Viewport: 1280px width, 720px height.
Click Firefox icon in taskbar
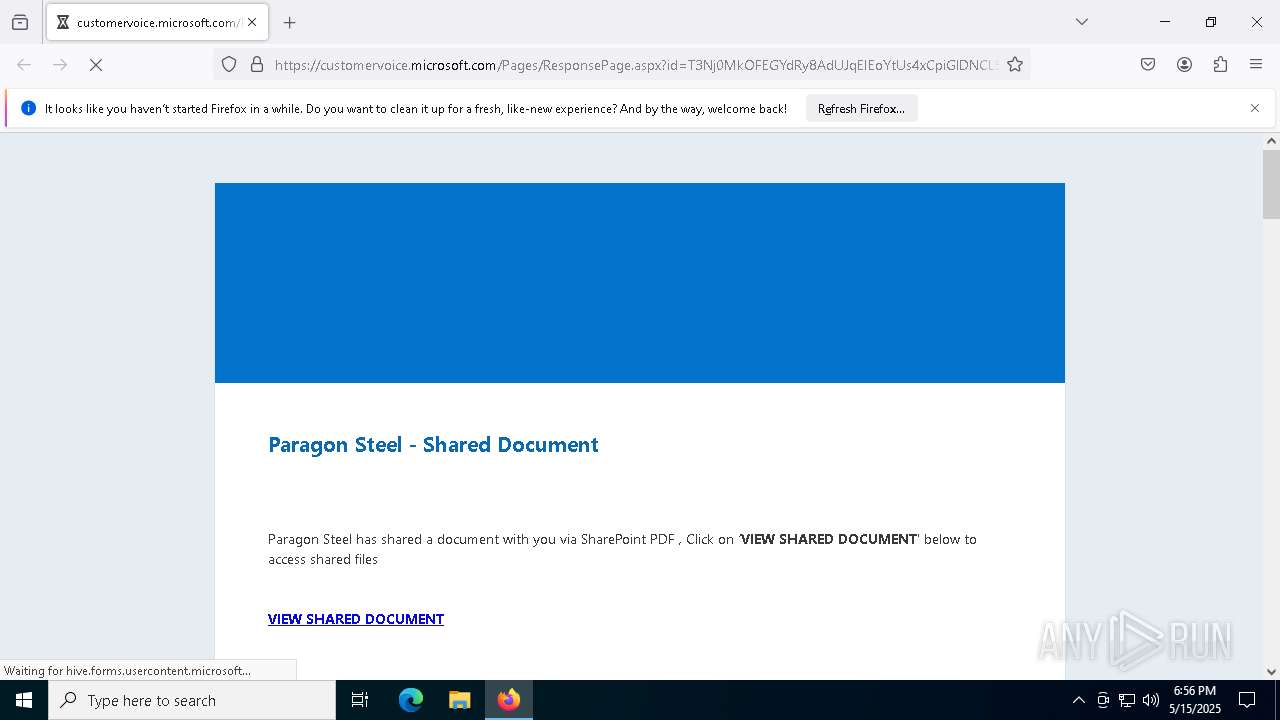pos(509,700)
